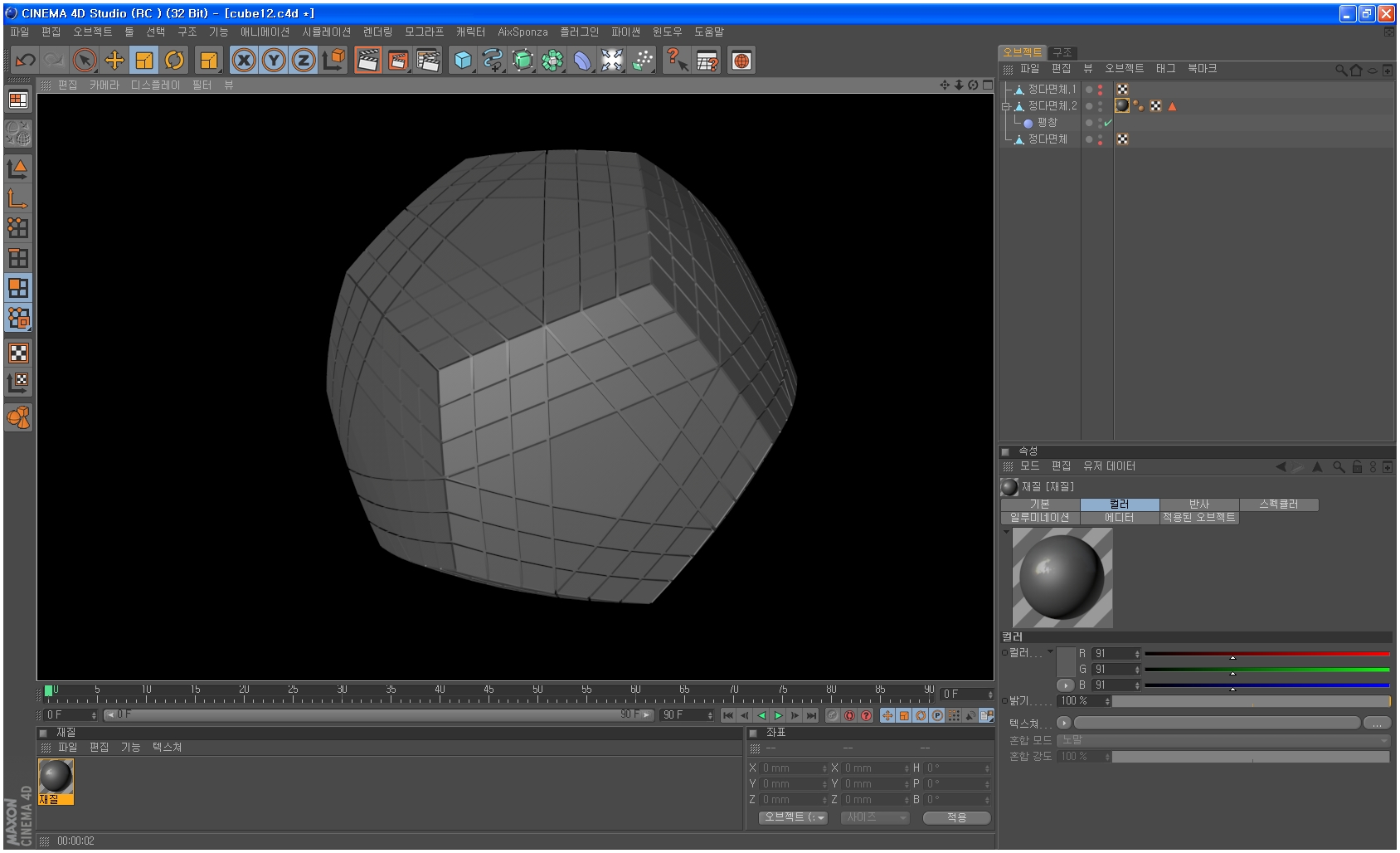The width and height of the screenshot is (1400, 853).
Task: Toggle the Z axis lock
Action: click(304, 60)
